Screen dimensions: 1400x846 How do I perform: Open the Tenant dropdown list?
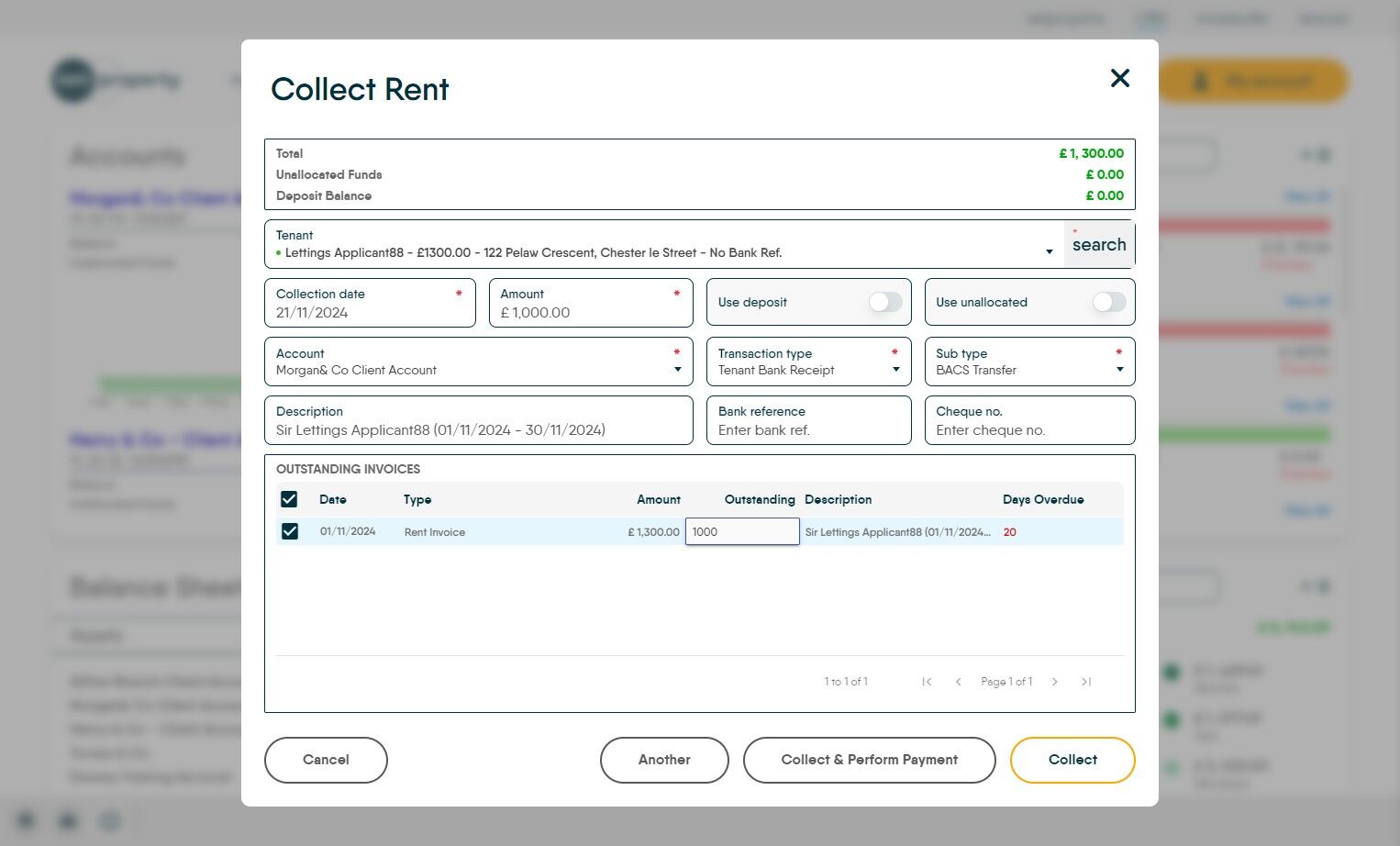point(1049,252)
